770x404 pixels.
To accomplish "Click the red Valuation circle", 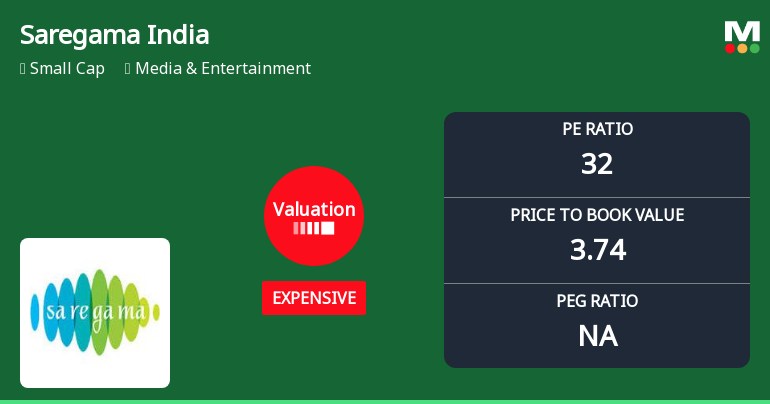I will pos(314,215).
